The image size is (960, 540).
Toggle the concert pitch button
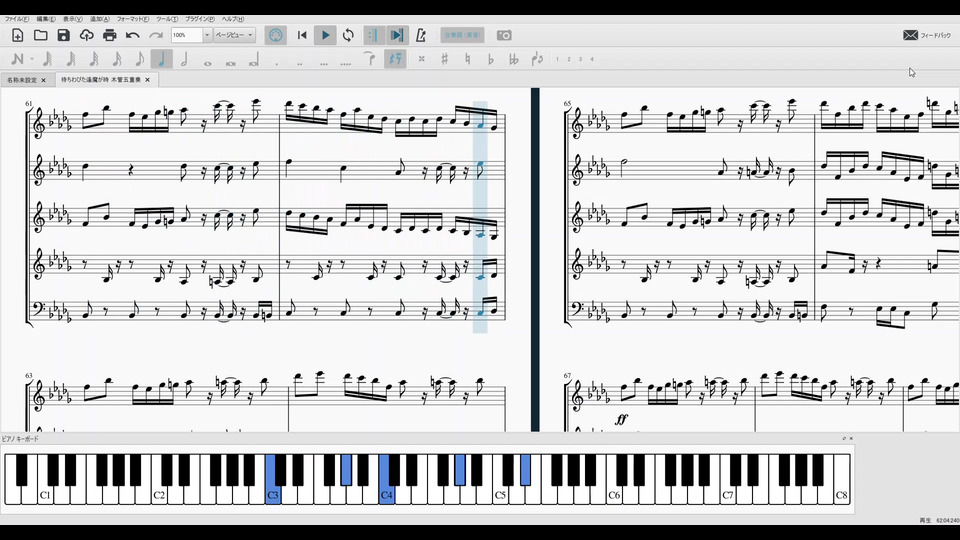462,35
